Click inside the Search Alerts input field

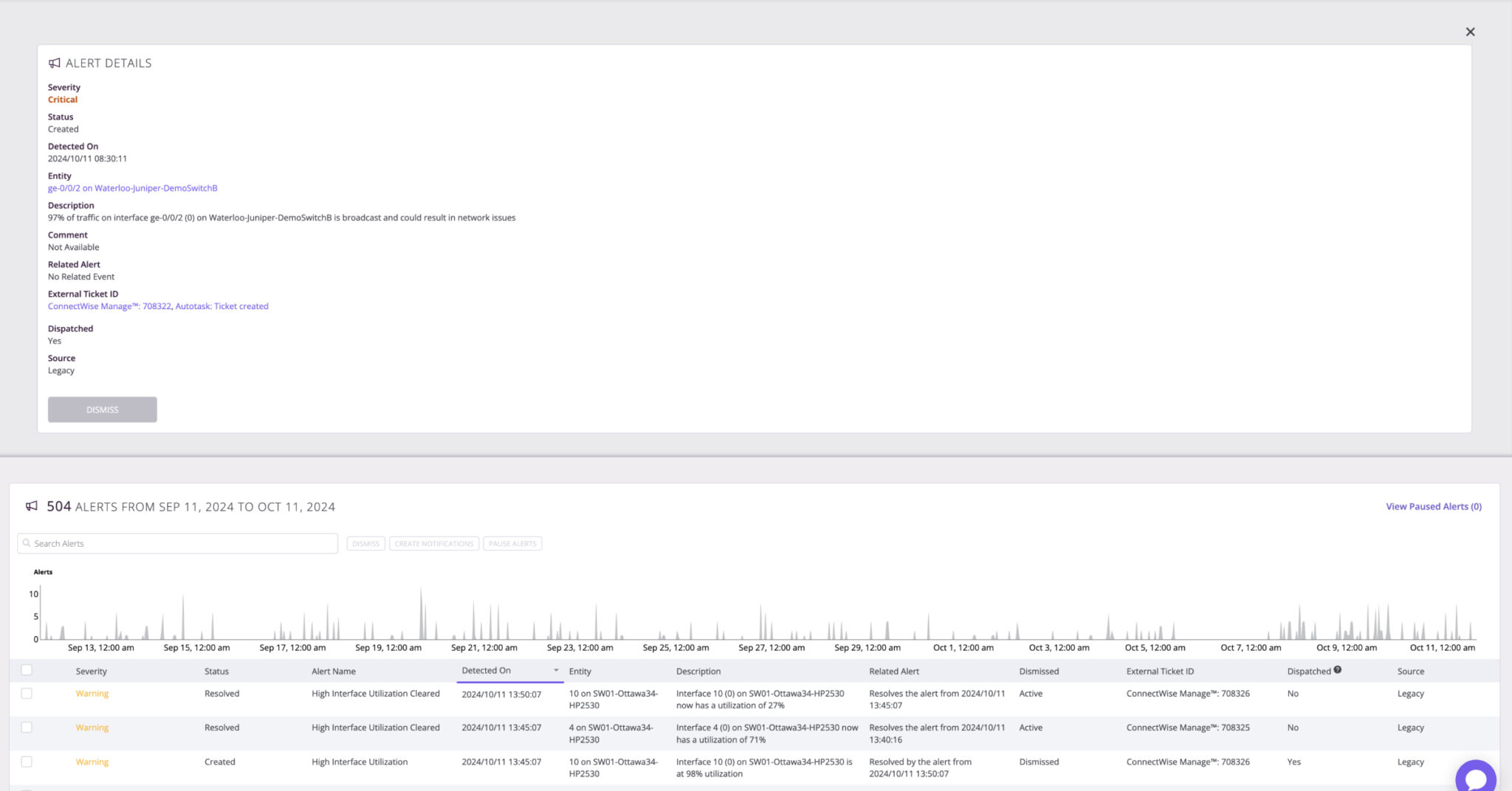(177, 543)
